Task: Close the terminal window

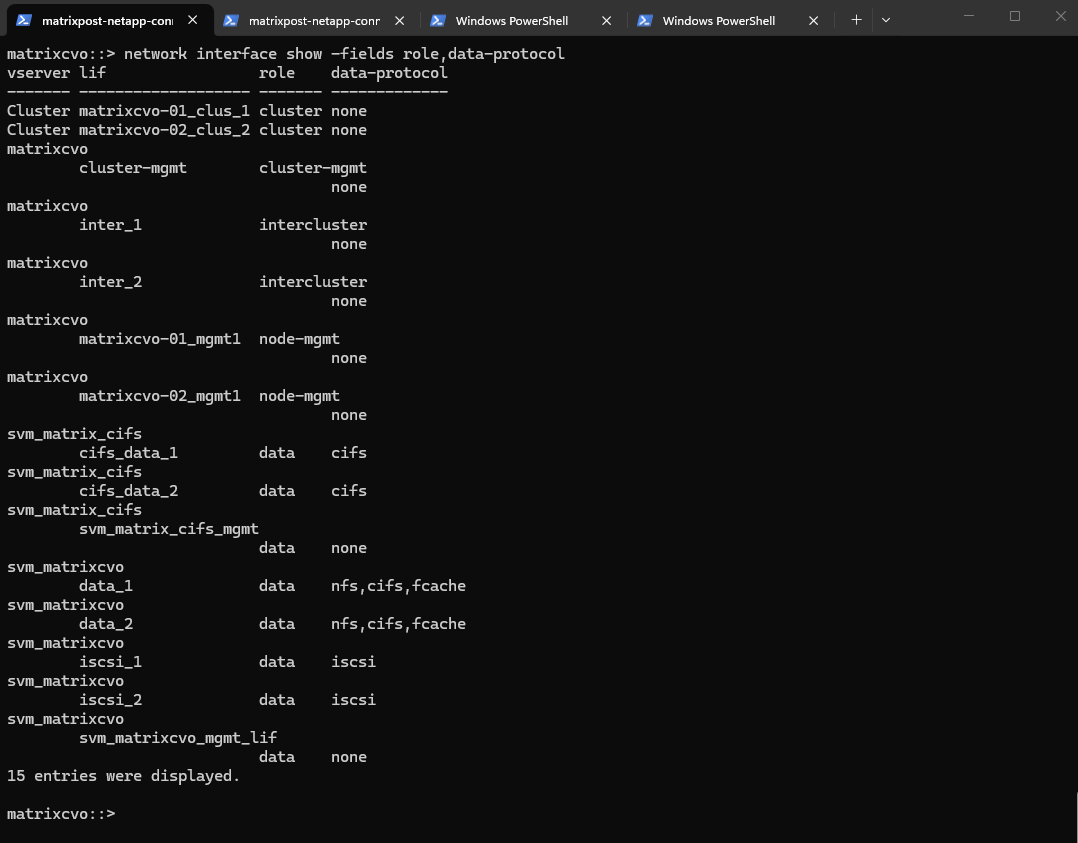Action: [1060, 16]
